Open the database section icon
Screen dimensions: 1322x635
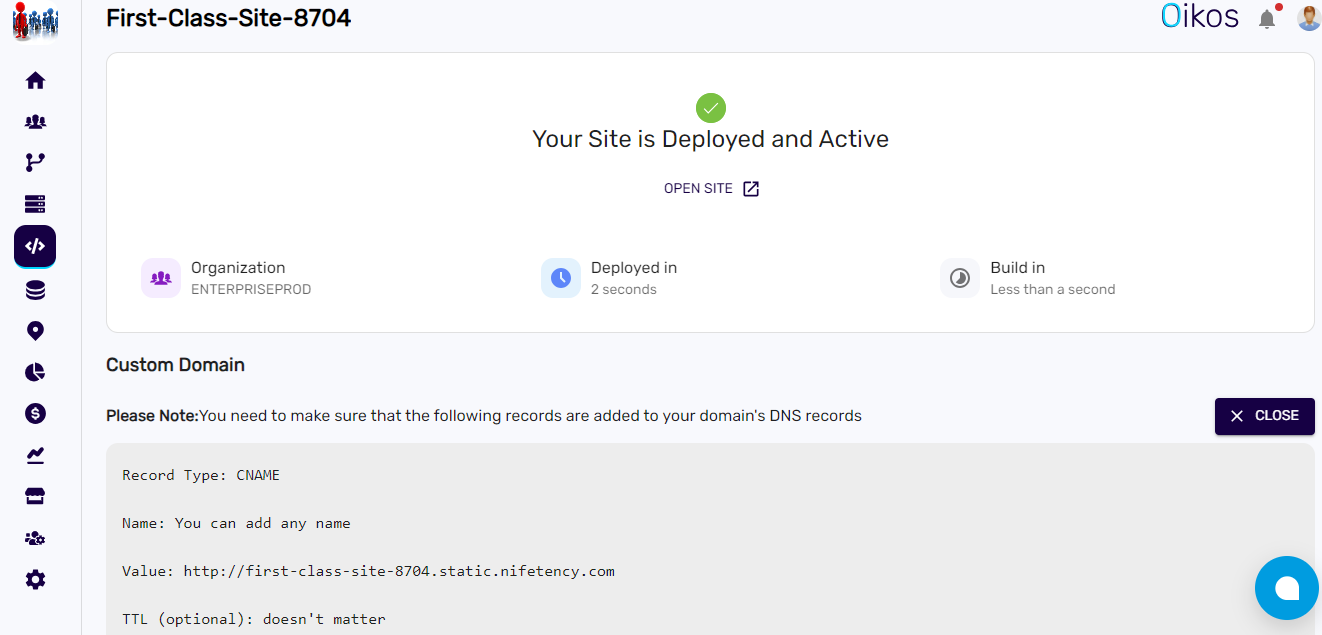[35, 289]
